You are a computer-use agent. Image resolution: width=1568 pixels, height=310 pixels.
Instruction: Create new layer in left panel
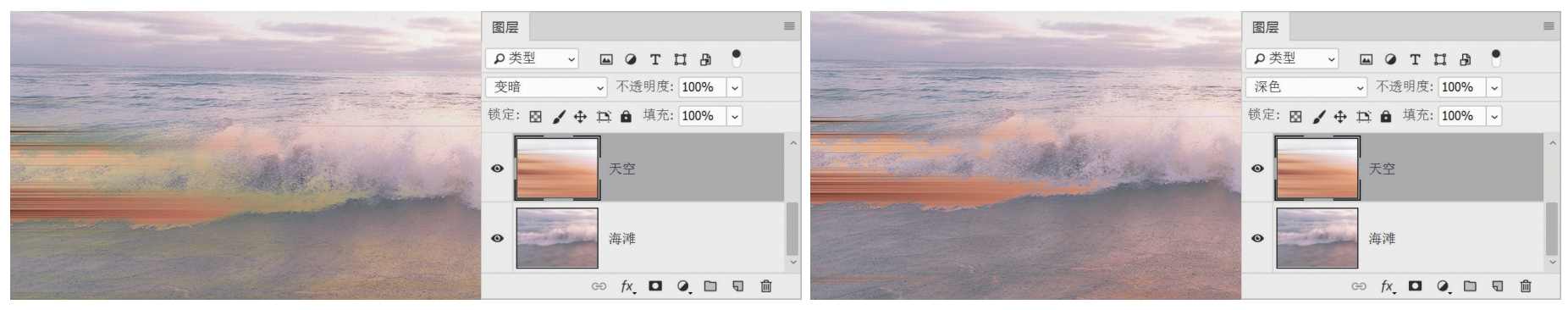point(738,286)
